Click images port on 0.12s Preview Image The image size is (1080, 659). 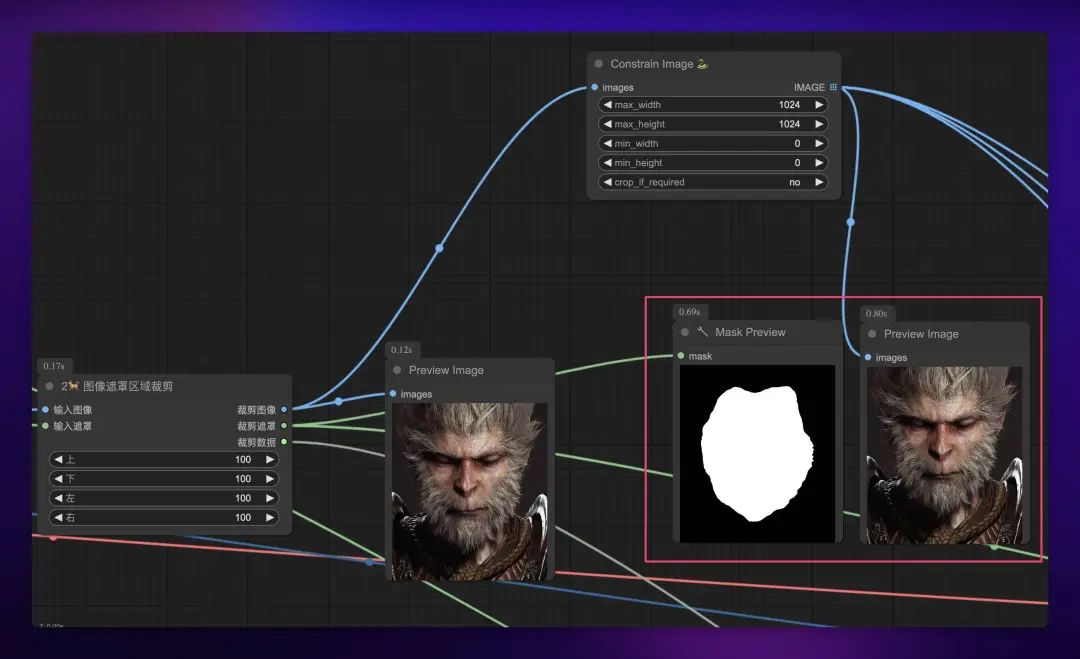point(393,394)
